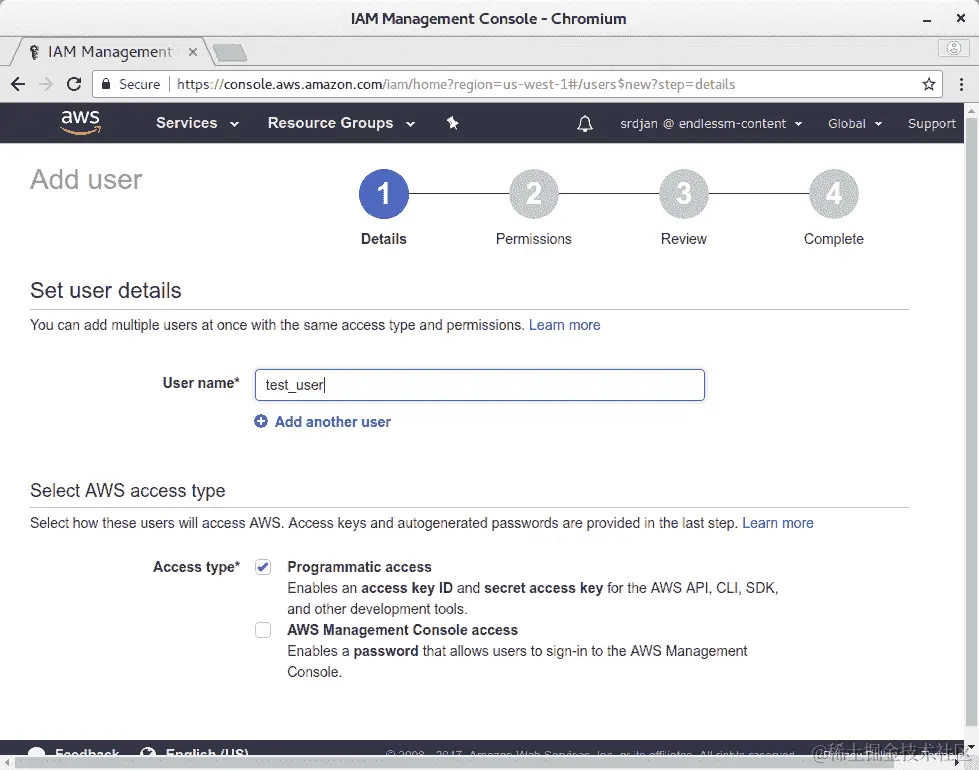
Task: Click step 4 Complete circle
Action: click(834, 194)
